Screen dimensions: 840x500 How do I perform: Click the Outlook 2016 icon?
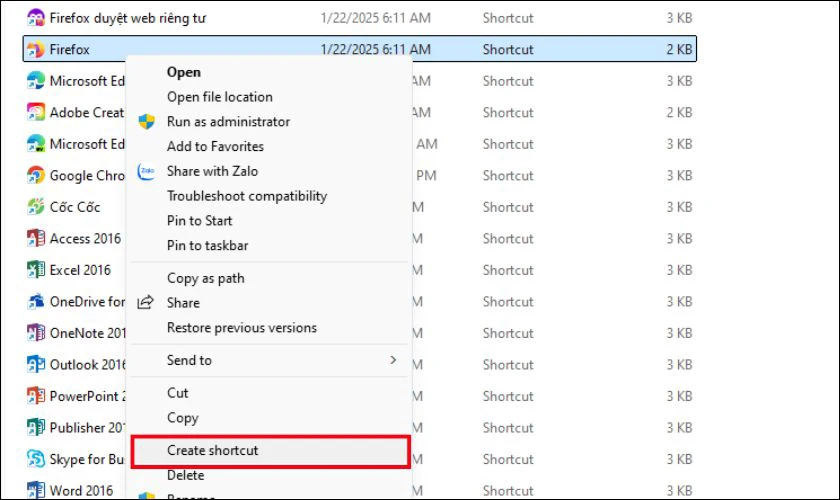click(x=36, y=364)
